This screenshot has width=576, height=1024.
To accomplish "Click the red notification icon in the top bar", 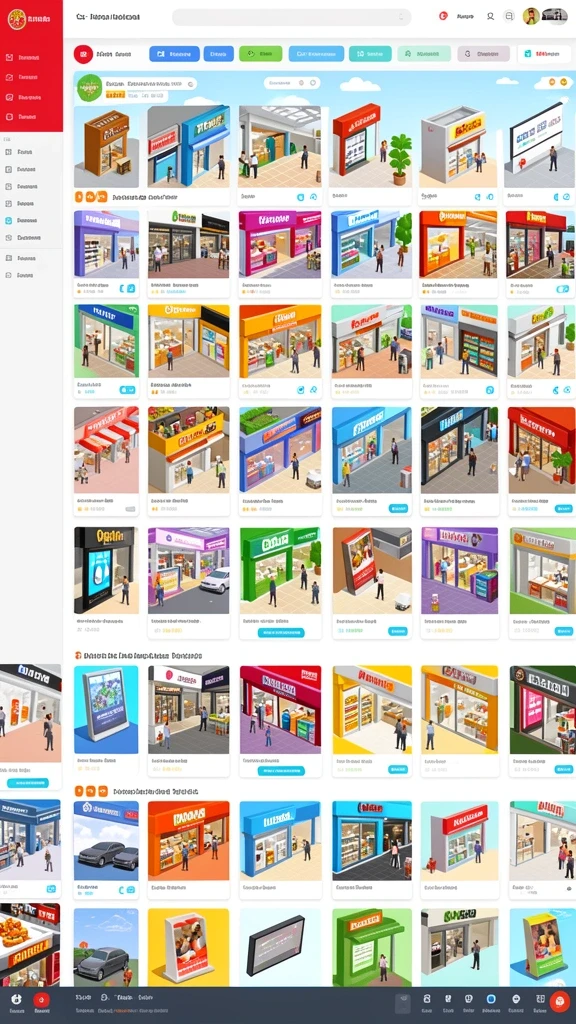I will click(x=443, y=16).
